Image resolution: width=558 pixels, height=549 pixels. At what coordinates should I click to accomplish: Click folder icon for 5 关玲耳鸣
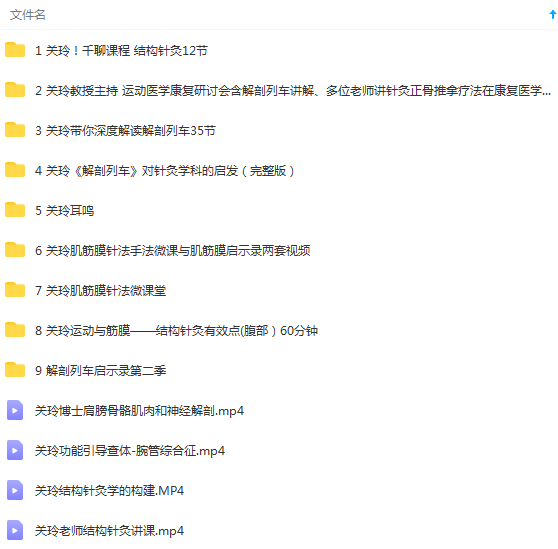pos(15,210)
